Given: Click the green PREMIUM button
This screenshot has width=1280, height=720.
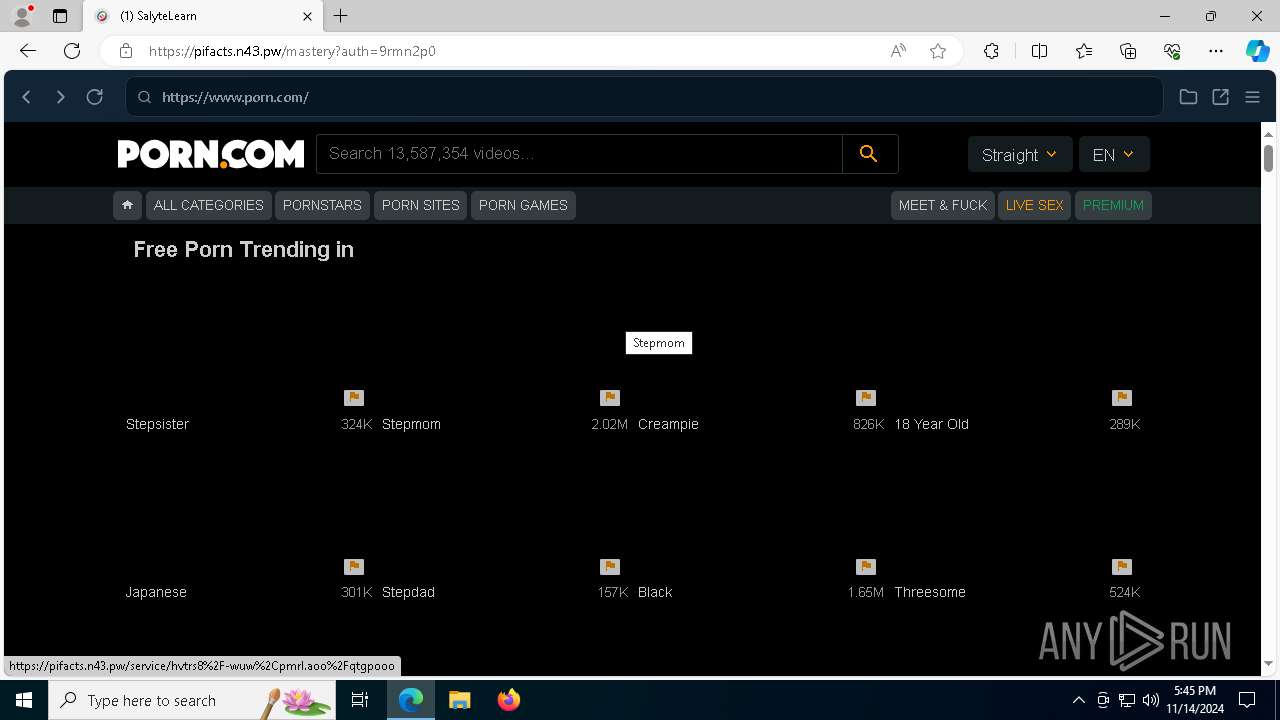Looking at the screenshot, I should click(x=1113, y=205).
